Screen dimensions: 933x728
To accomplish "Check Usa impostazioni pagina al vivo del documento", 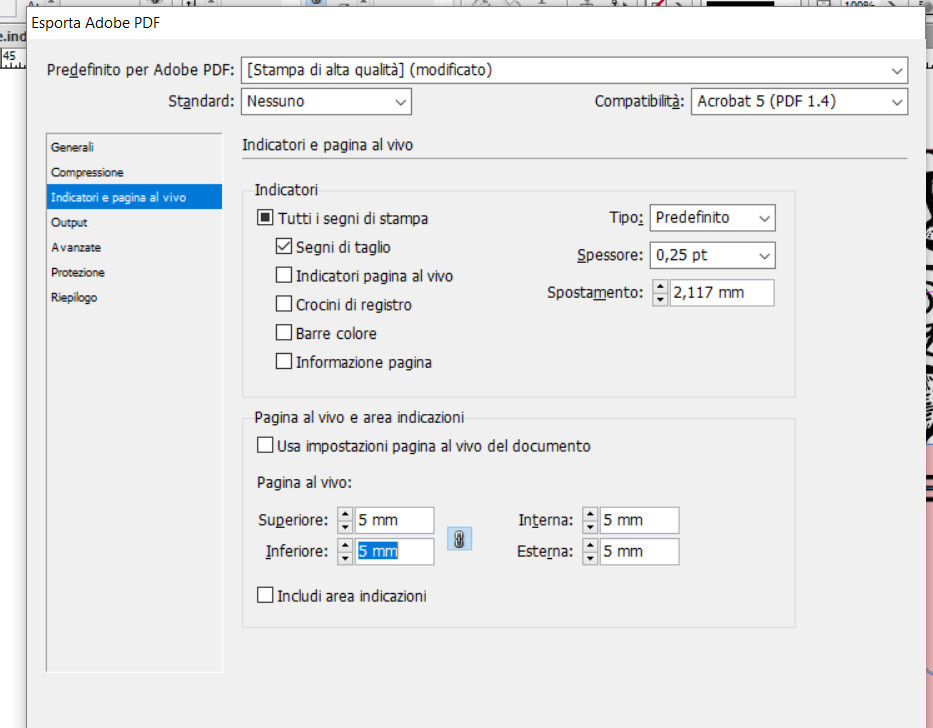I will point(265,445).
